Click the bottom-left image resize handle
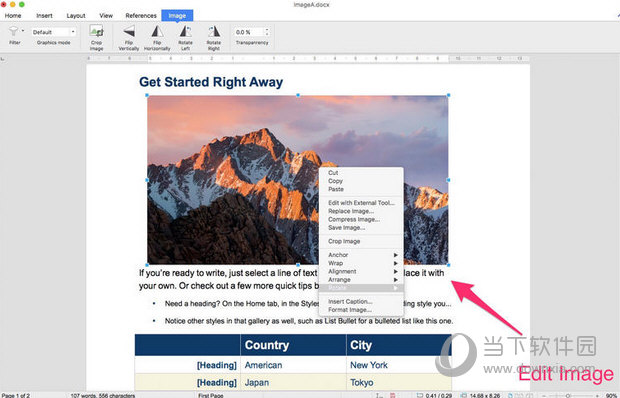620x398 pixels. pyautogui.click(x=147, y=265)
